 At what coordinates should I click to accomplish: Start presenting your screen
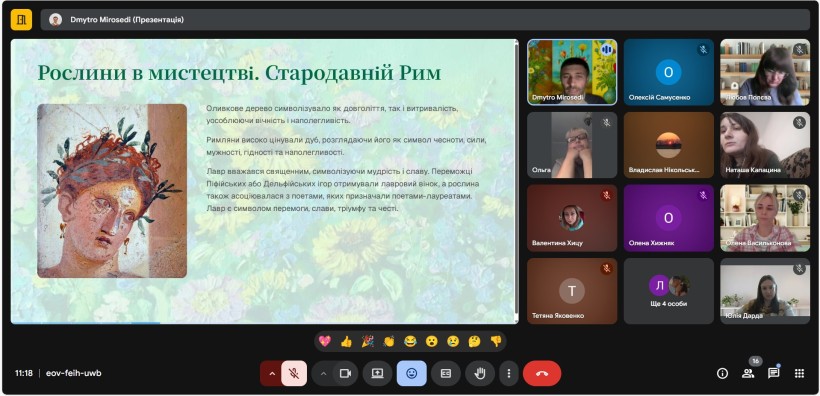coord(378,374)
